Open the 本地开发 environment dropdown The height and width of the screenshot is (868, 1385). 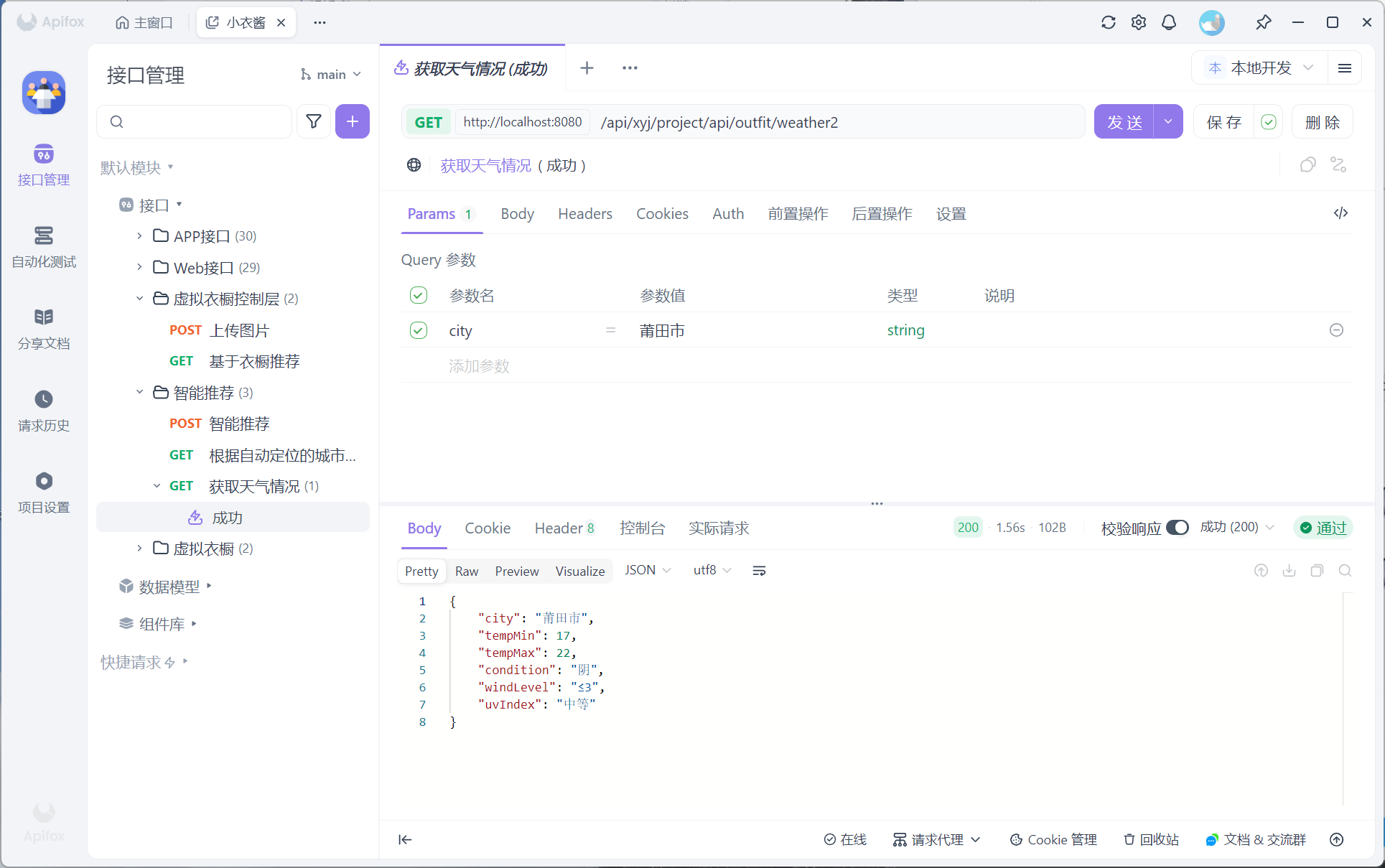(1261, 68)
